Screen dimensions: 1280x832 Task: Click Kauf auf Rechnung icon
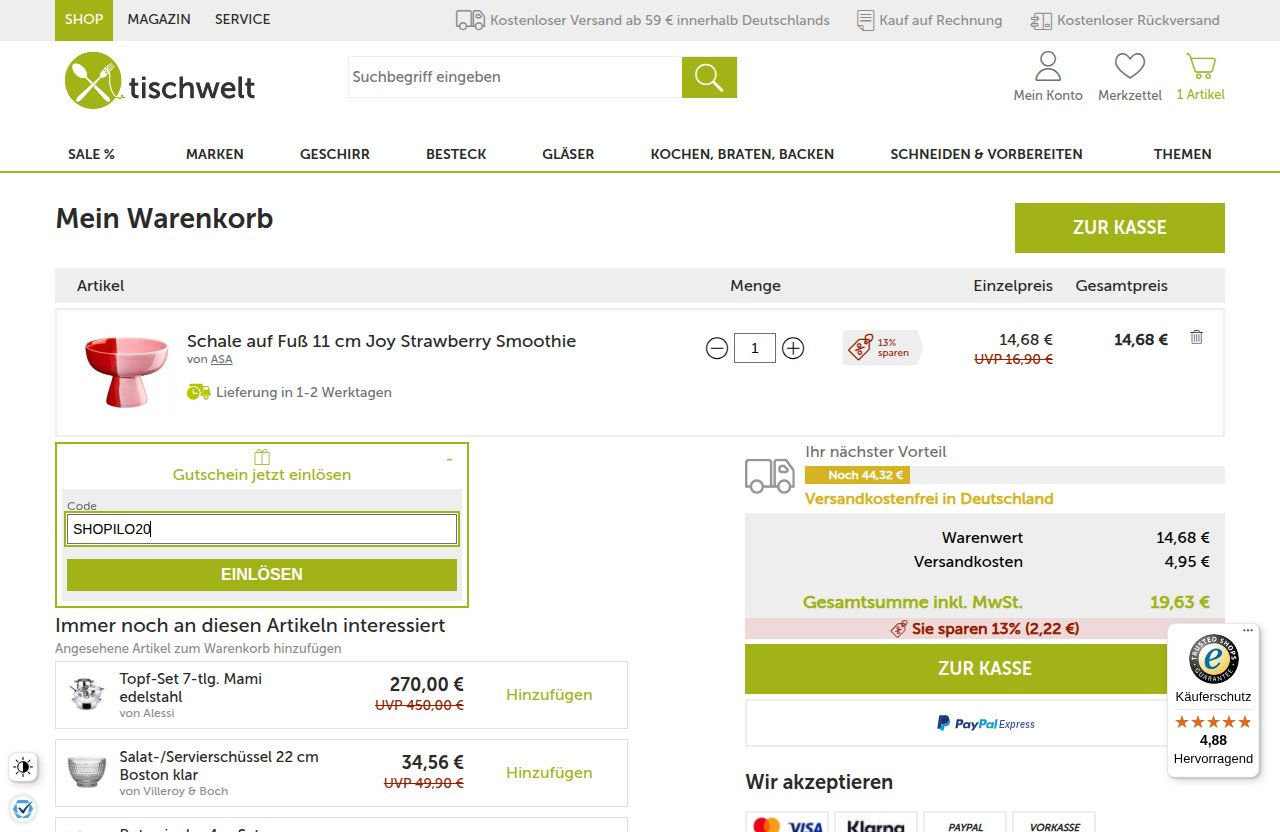(x=866, y=20)
